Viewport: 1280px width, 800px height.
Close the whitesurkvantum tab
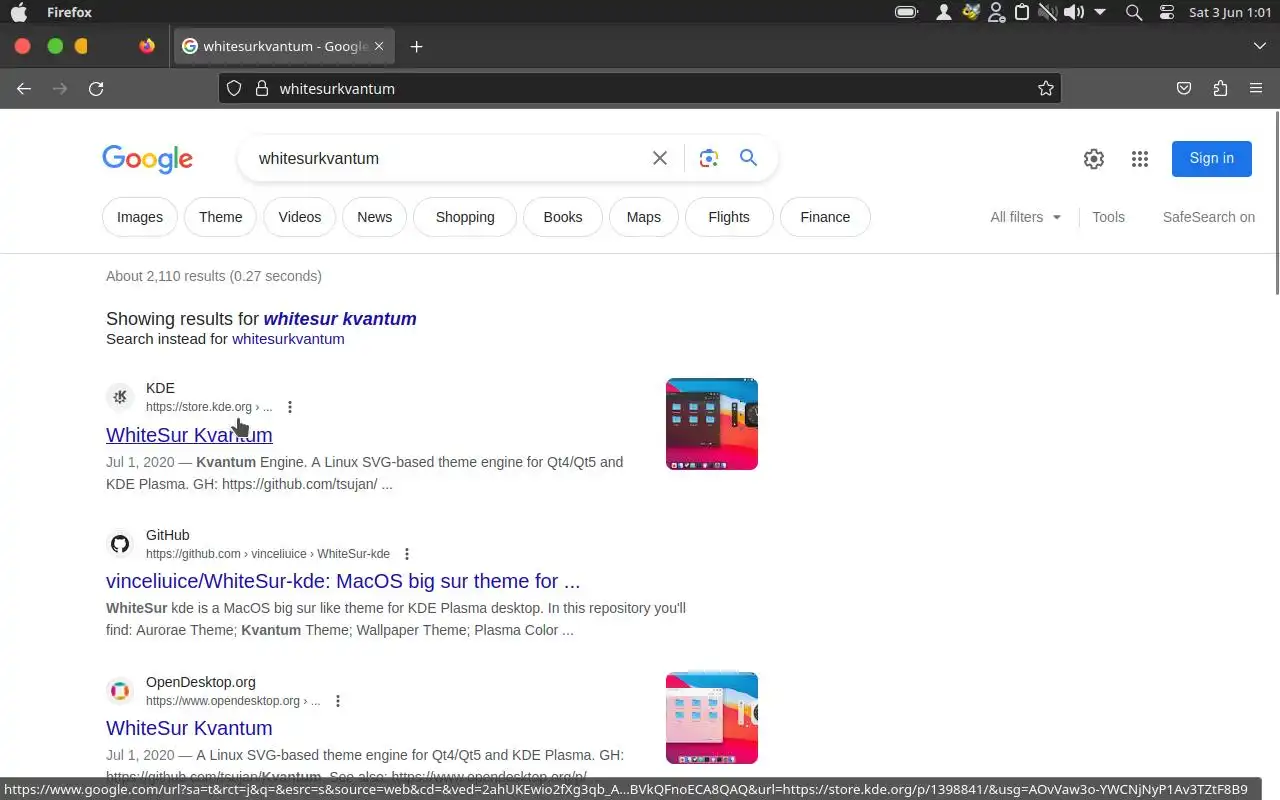point(379,46)
